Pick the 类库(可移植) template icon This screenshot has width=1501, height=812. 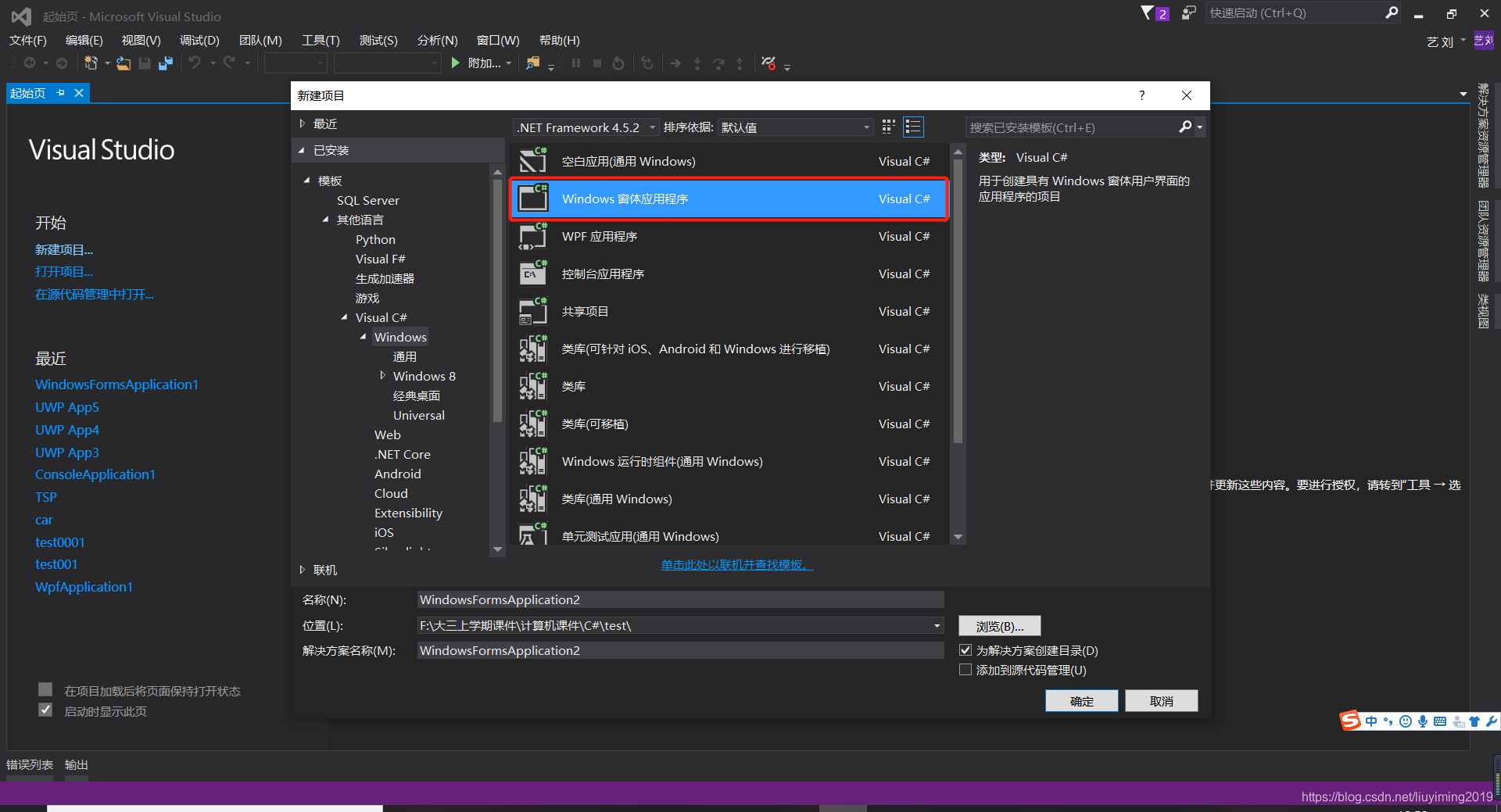click(534, 424)
